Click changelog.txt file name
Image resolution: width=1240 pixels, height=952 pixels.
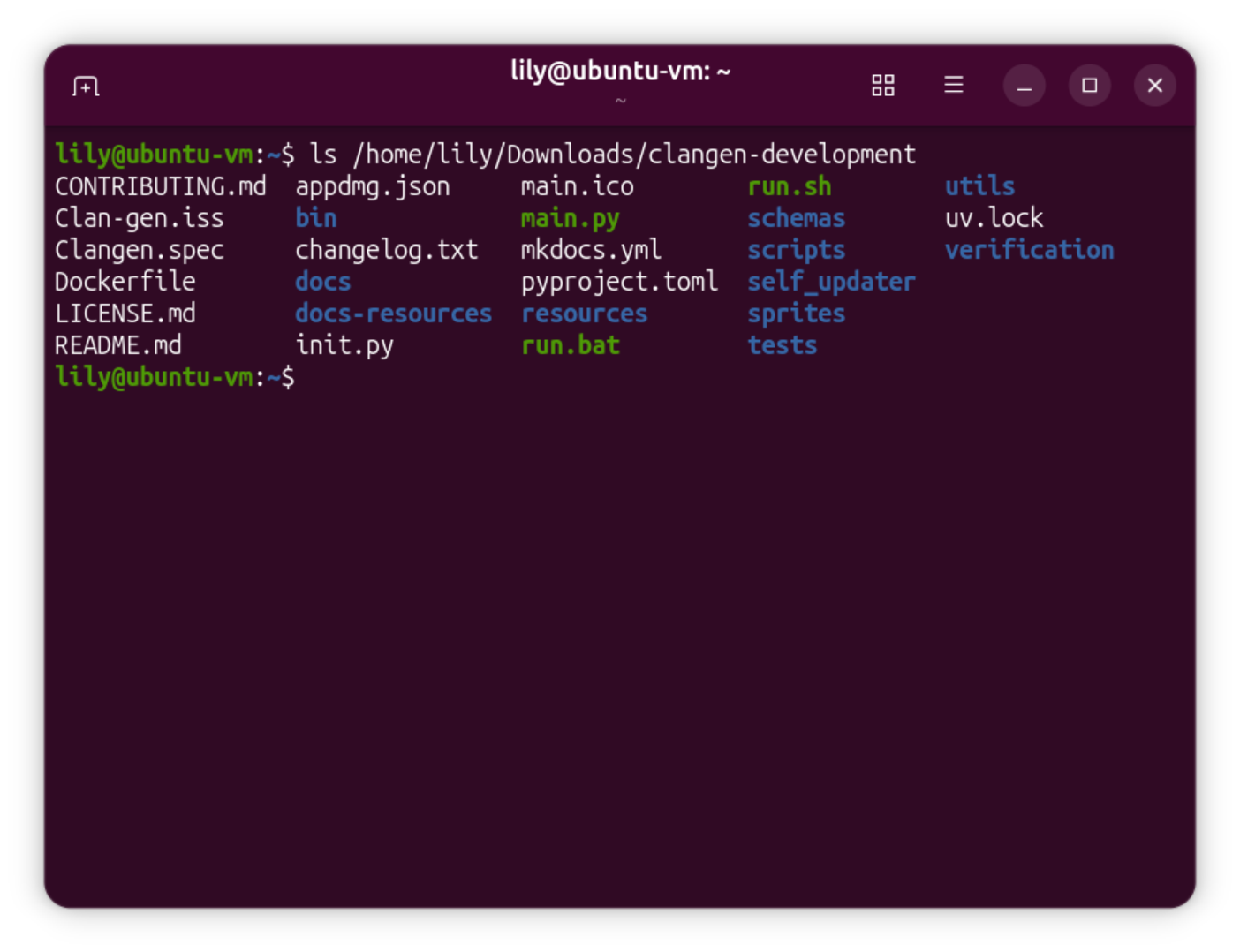(x=387, y=250)
